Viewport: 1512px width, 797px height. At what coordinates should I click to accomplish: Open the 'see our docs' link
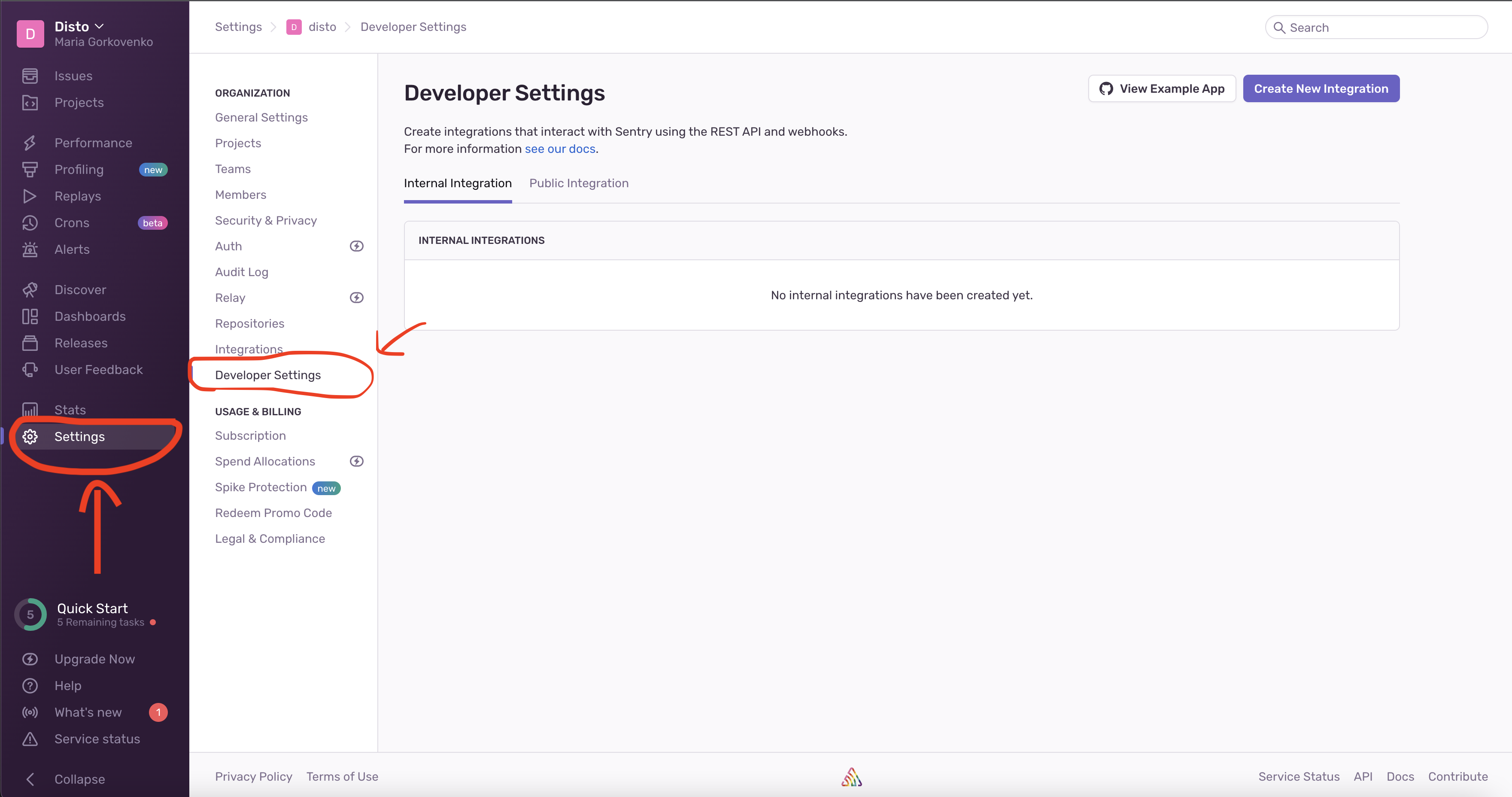(x=559, y=149)
